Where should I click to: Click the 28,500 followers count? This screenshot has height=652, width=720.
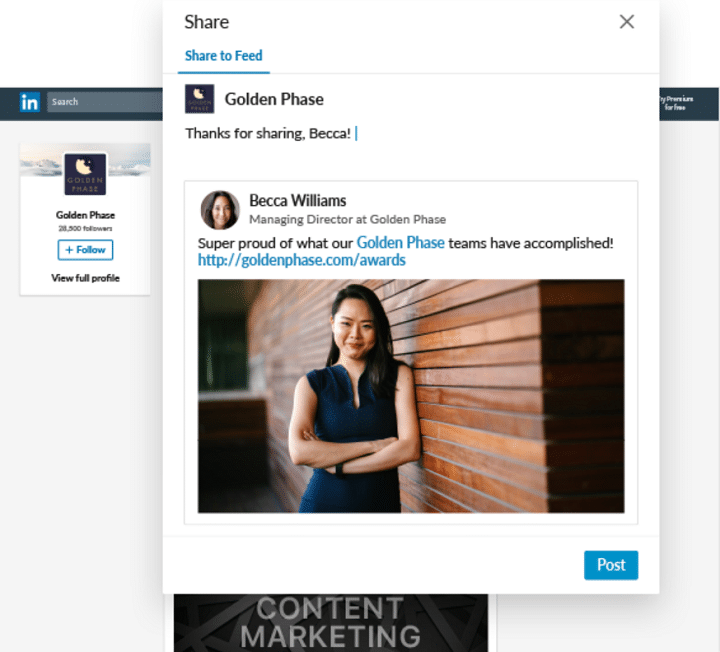pos(85,229)
